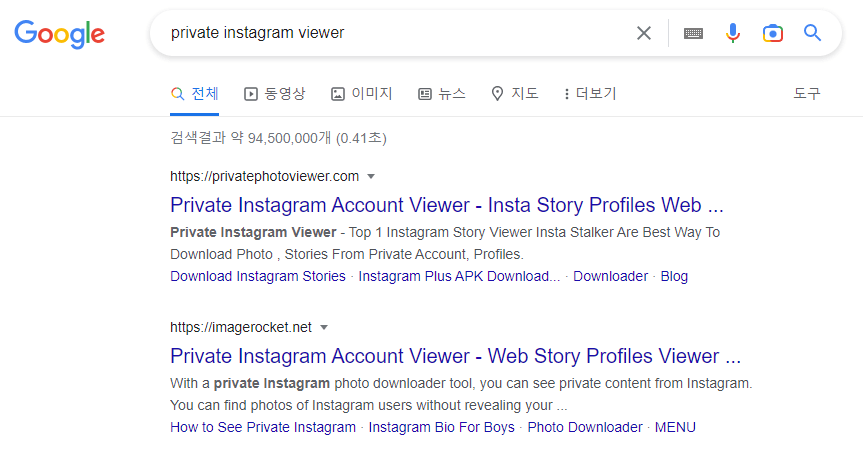The width and height of the screenshot is (863, 469).
Task: Click the https://imagerocket.net URL text
Action: coord(241,327)
